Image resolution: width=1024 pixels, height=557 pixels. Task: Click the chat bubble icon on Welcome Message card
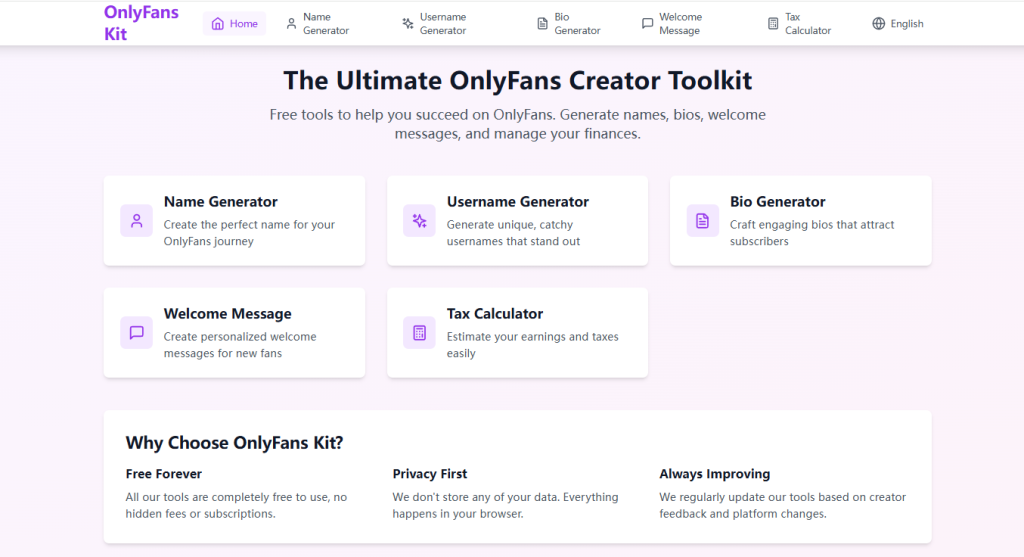136,333
